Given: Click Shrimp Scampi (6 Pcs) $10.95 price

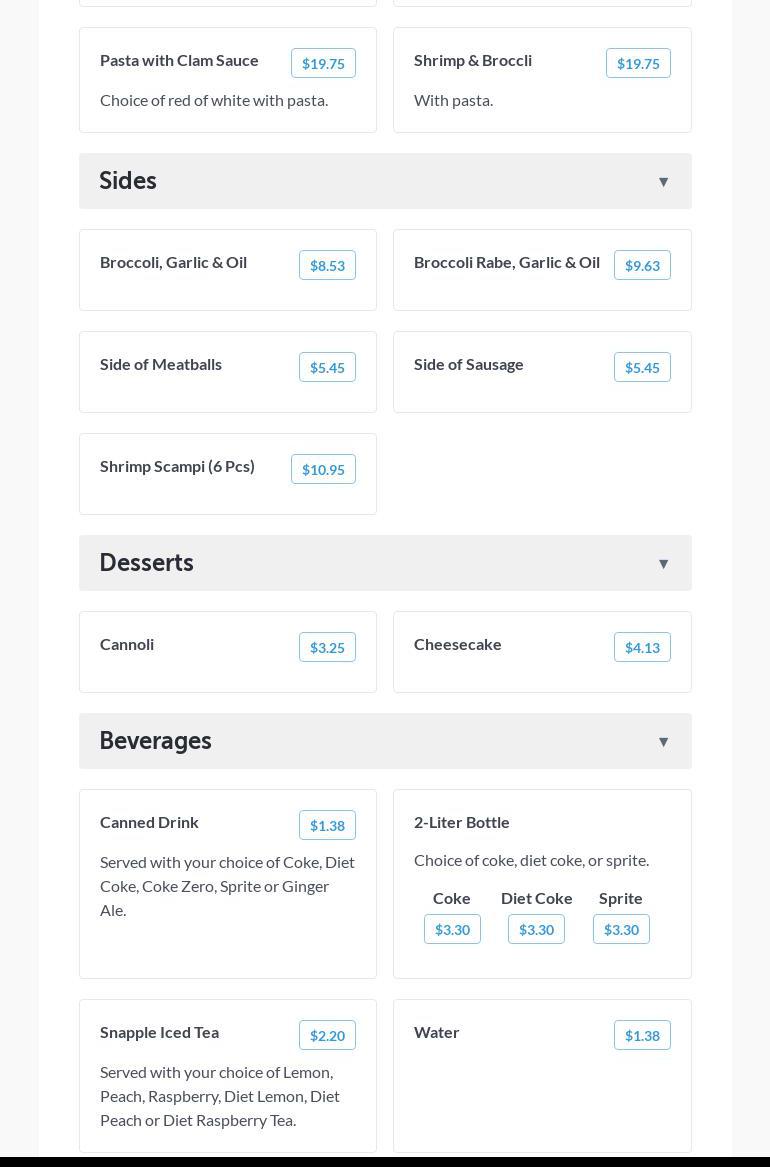Looking at the screenshot, I should (x=323, y=469).
